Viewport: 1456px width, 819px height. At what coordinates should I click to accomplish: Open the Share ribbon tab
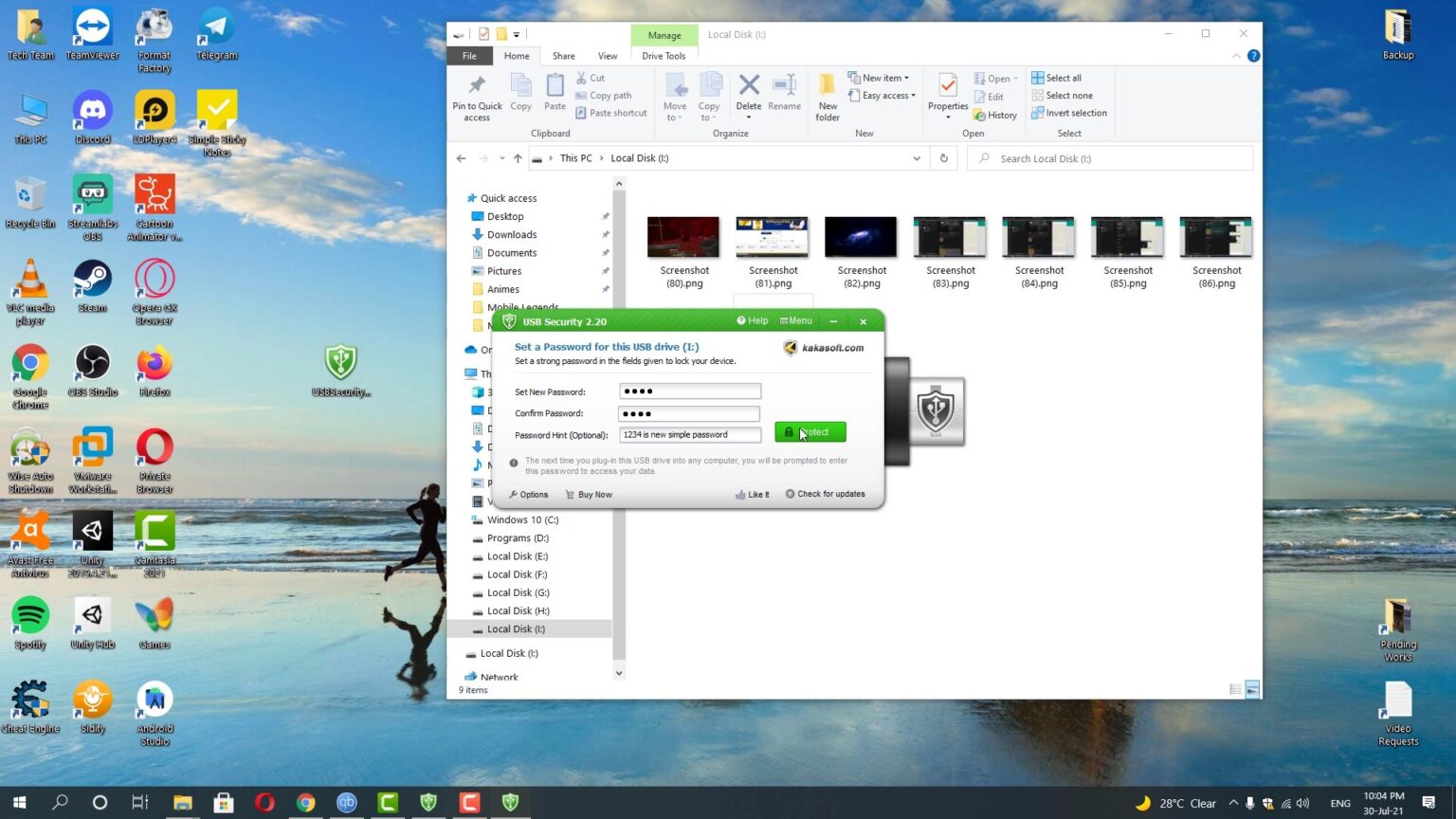(563, 56)
